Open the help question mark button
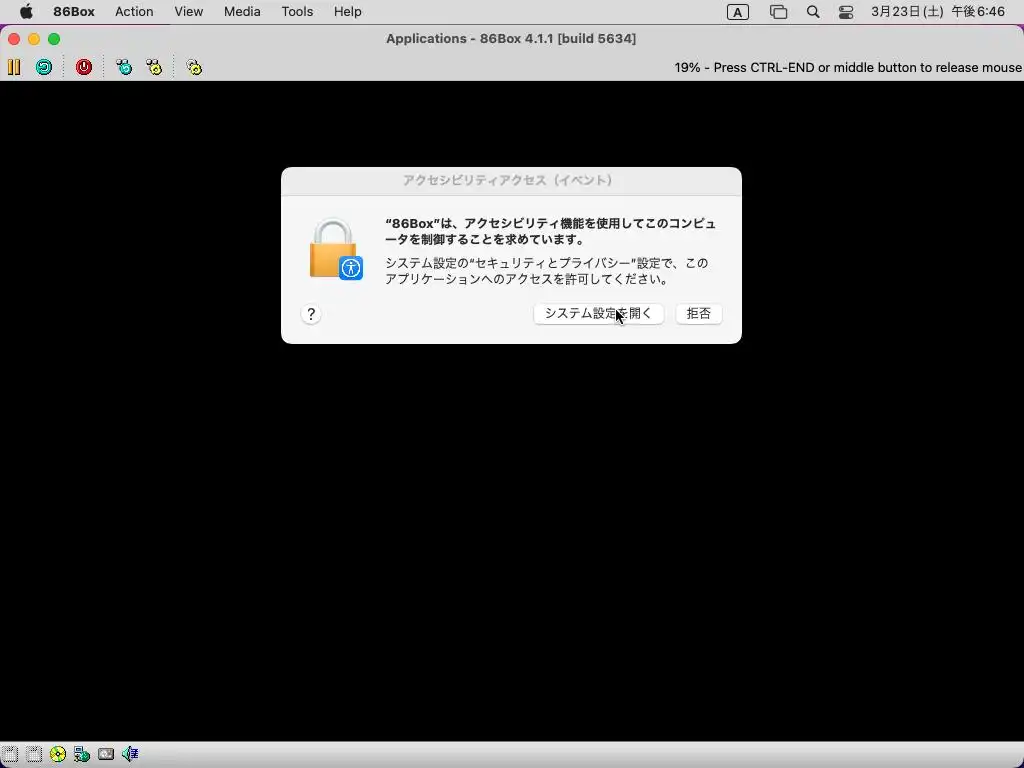 point(311,314)
